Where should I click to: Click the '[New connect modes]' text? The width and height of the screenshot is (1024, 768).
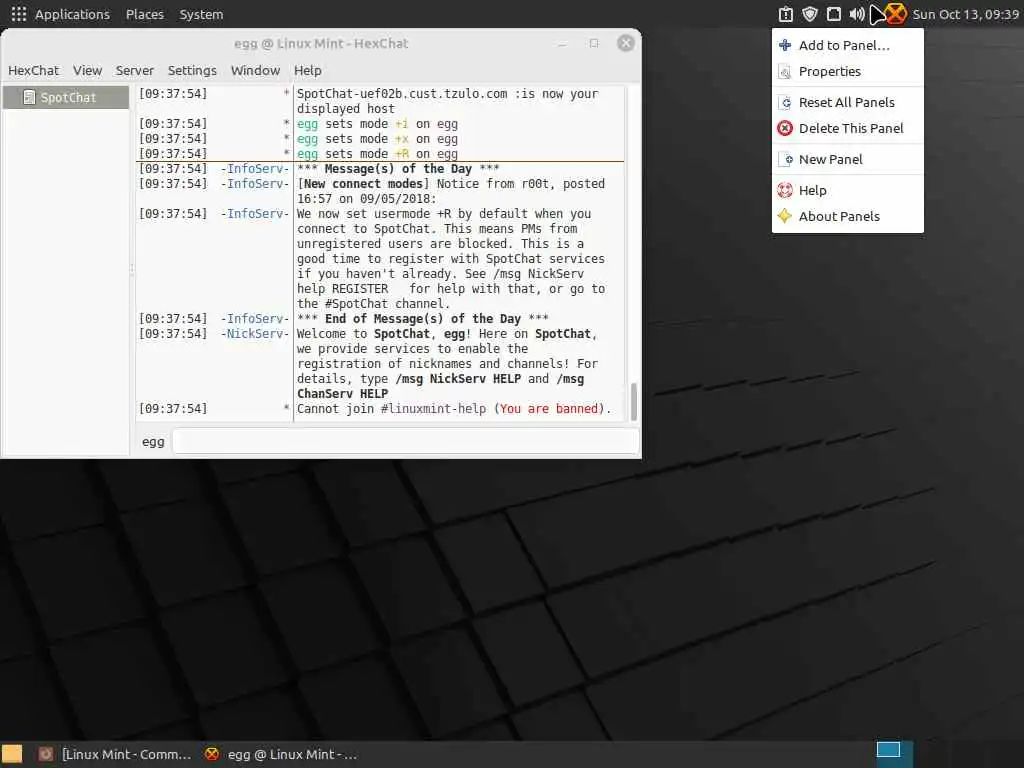[363, 184]
